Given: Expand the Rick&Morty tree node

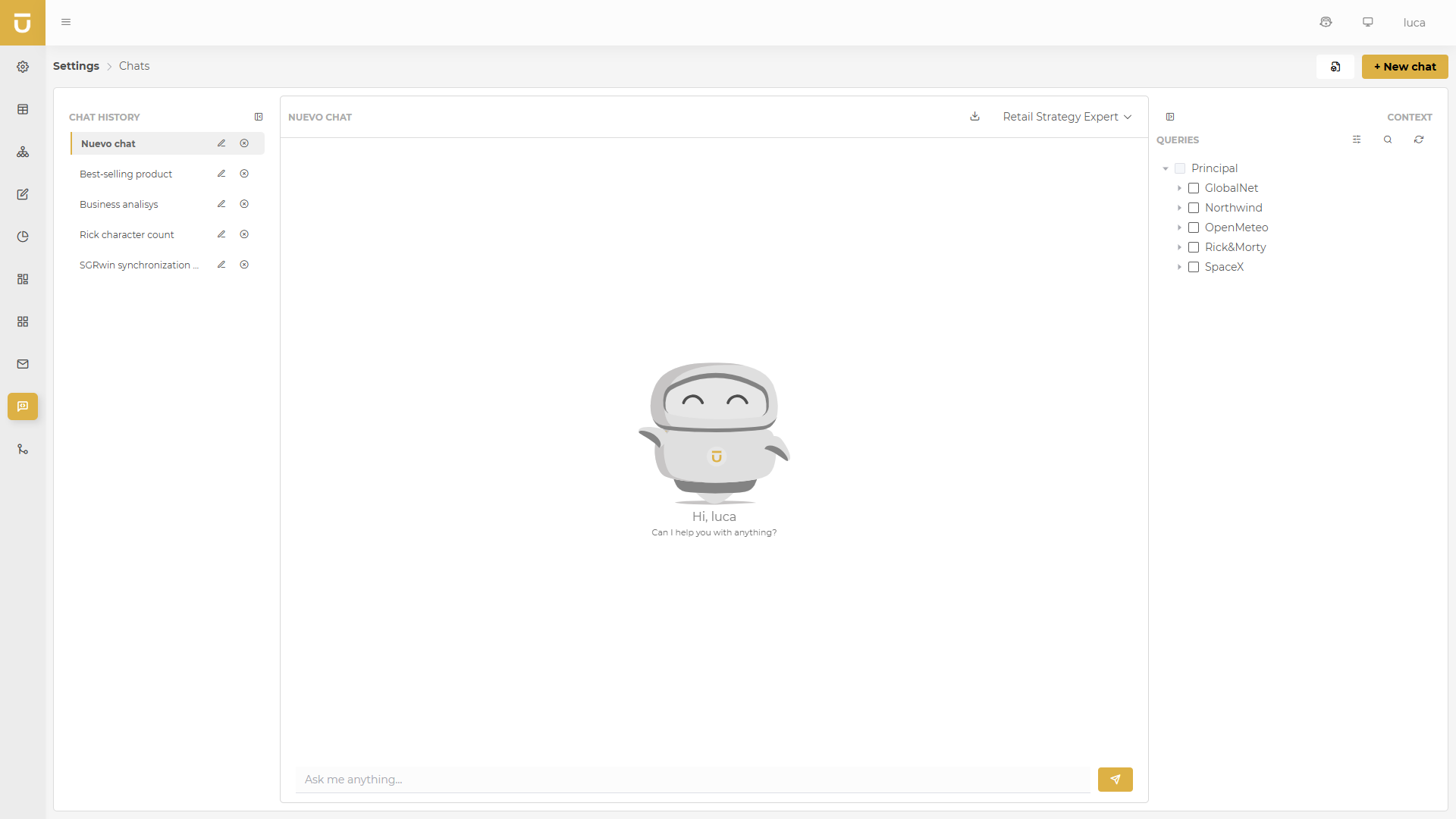Looking at the screenshot, I should [x=1179, y=247].
